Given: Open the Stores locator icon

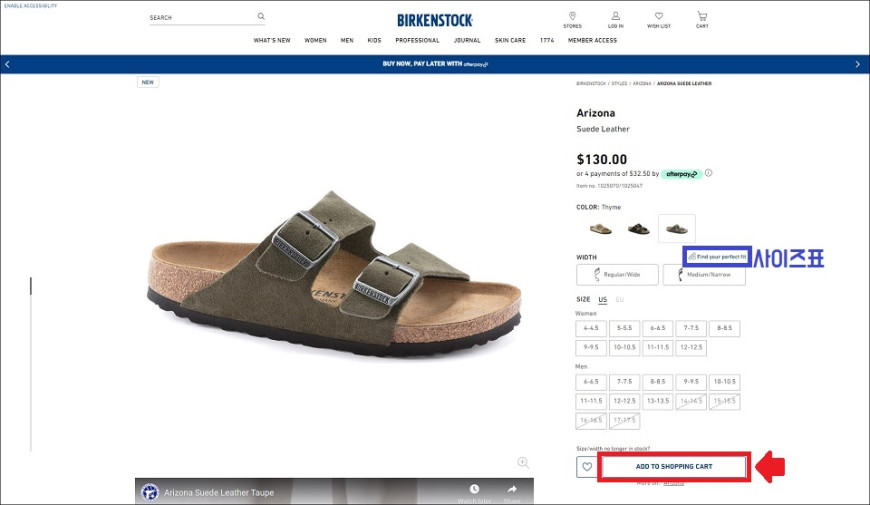Looking at the screenshot, I should click(572, 16).
